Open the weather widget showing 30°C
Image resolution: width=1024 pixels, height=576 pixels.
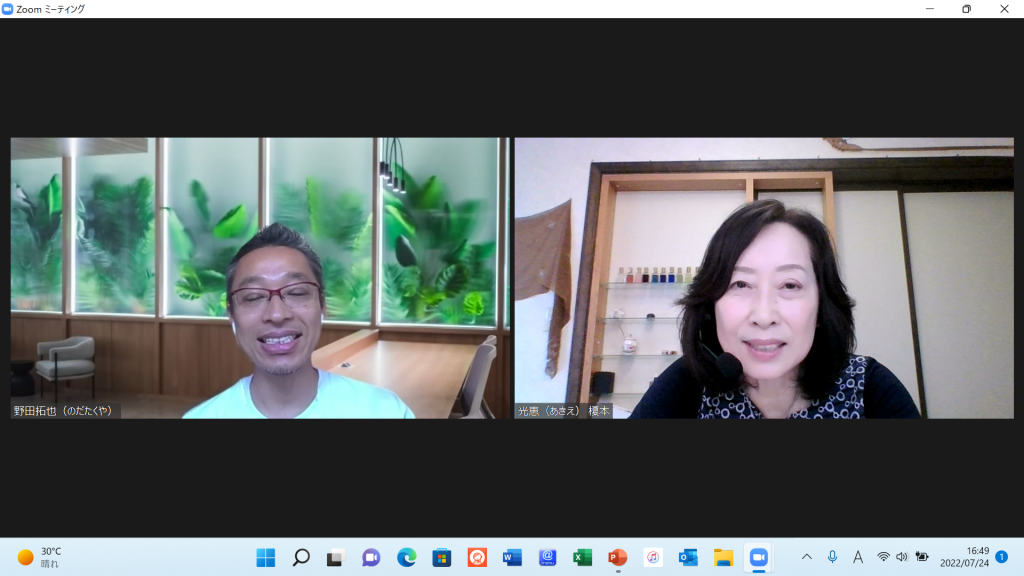pyautogui.click(x=40, y=557)
